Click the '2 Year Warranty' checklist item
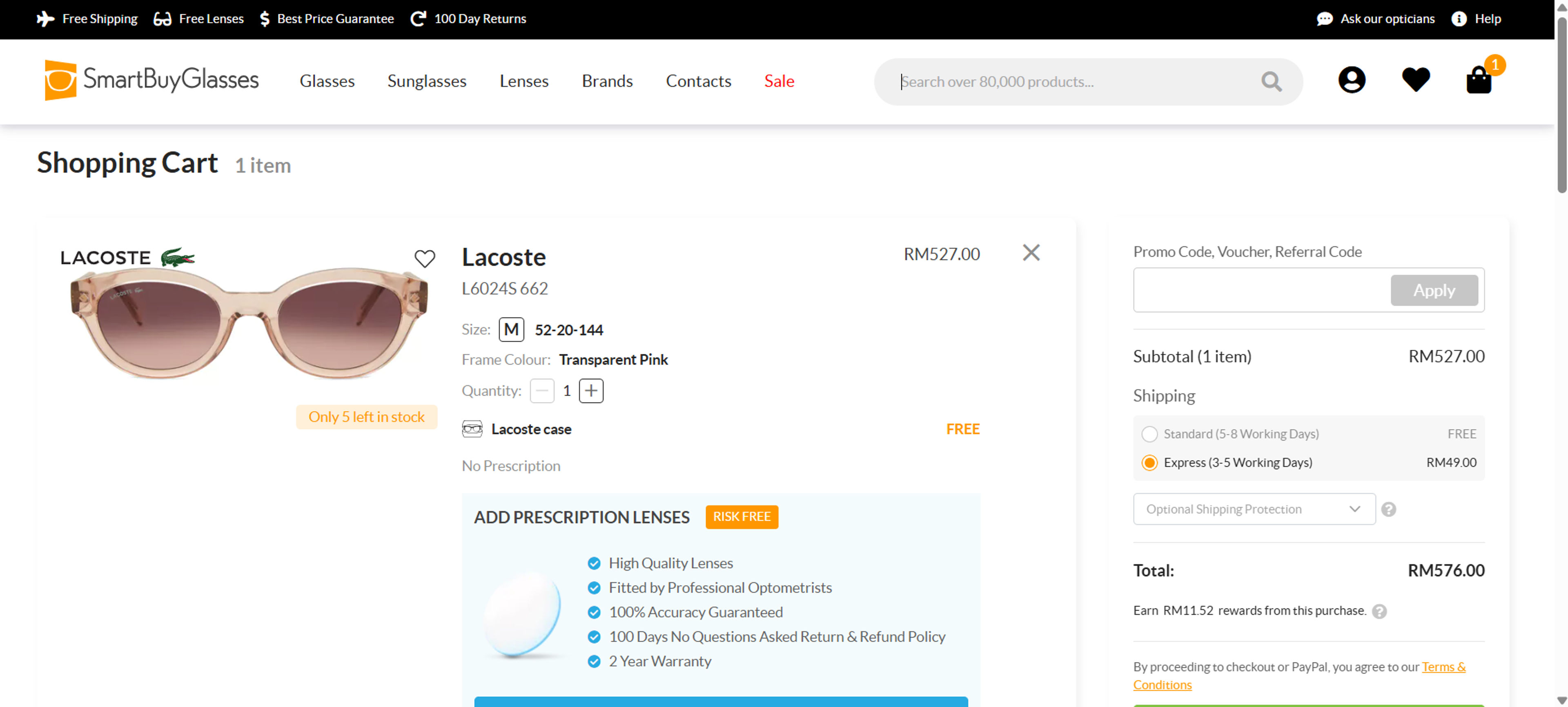The image size is (1568, 707). [660, 661]
